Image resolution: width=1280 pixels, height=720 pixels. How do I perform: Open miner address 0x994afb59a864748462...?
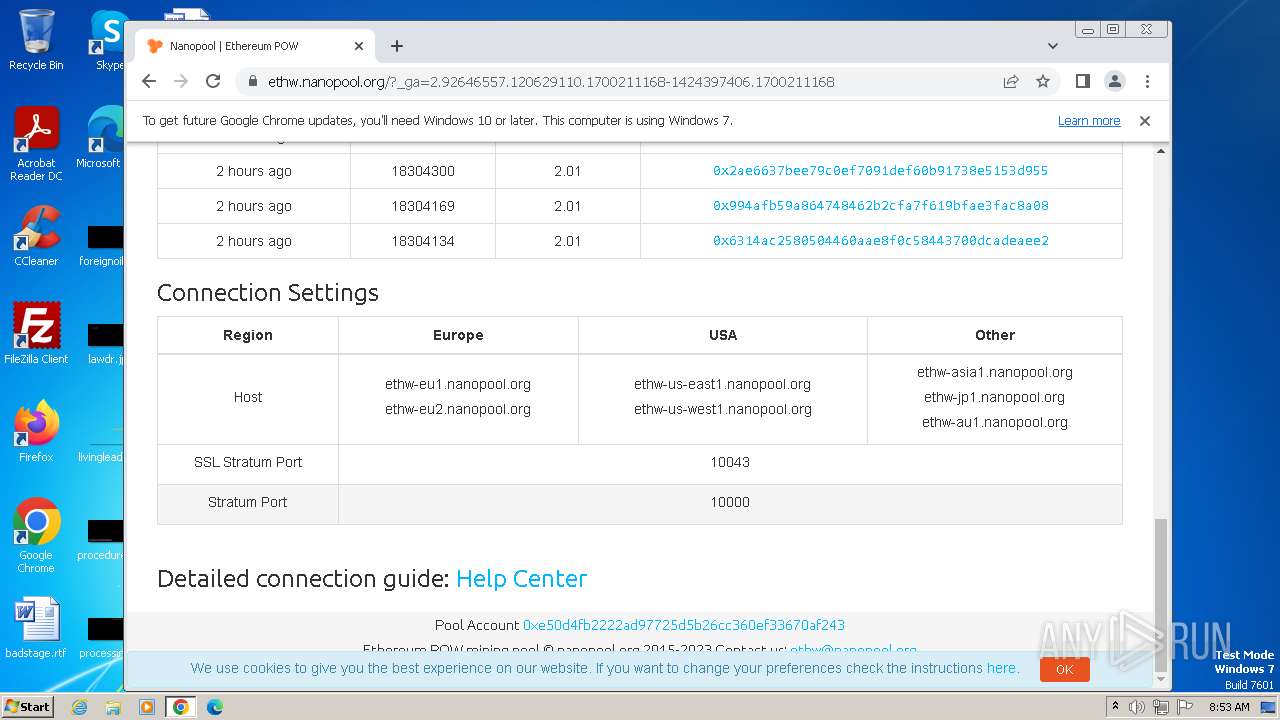[x=880, y=206]
